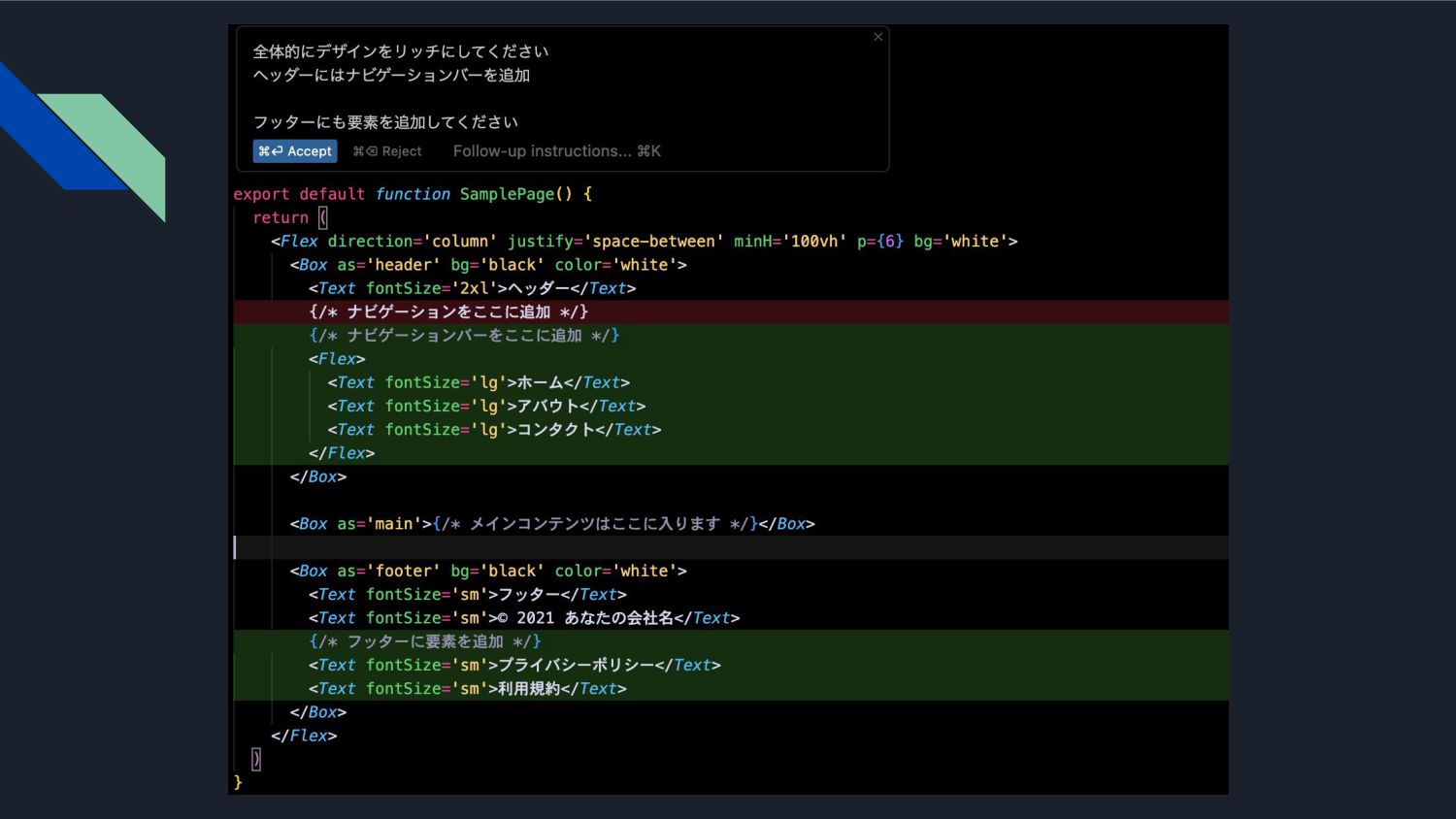Image resolution: width=1456 pixels, height=819 pixels.
Task: Place cursor on the export default function line
Action: [x=412, y=194]
